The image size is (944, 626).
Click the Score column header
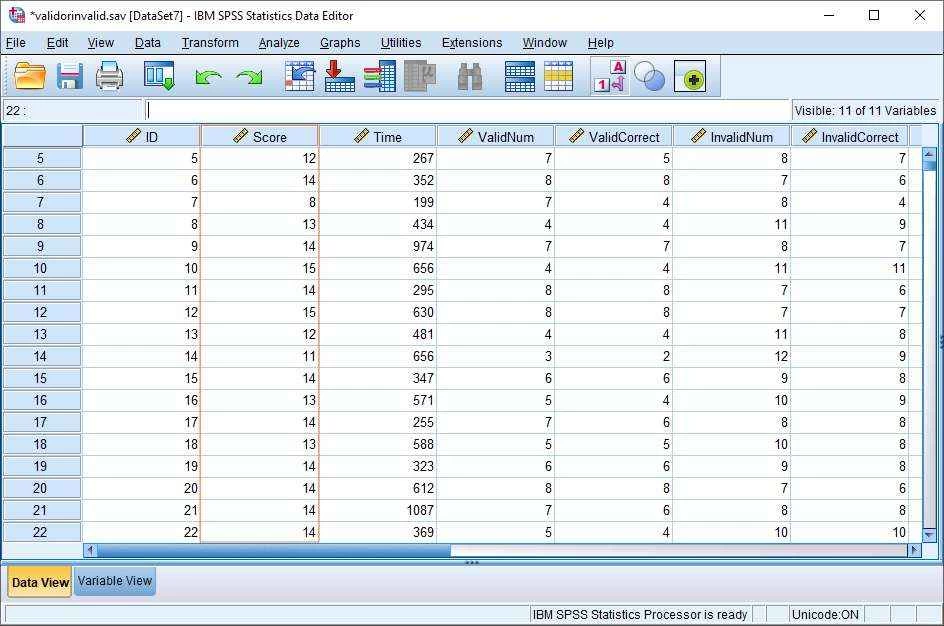[260, 137]
